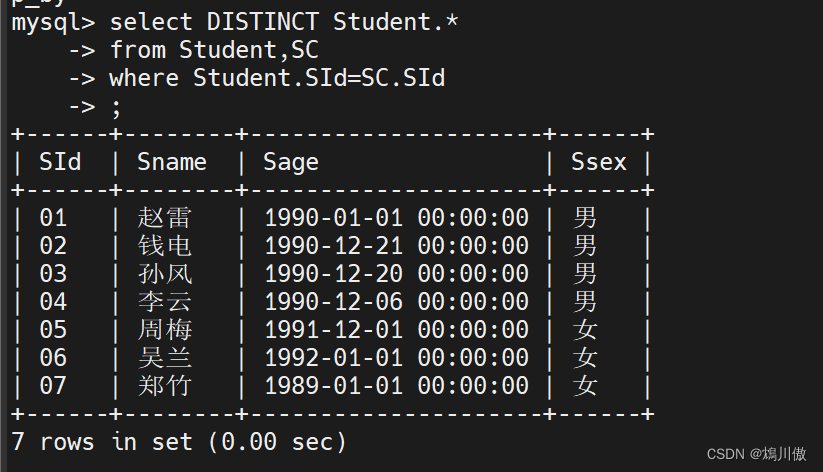Click the CSDN watermark text
This screenshot has width=823, height=472.
pyautogui.click(x=756, y=454)
